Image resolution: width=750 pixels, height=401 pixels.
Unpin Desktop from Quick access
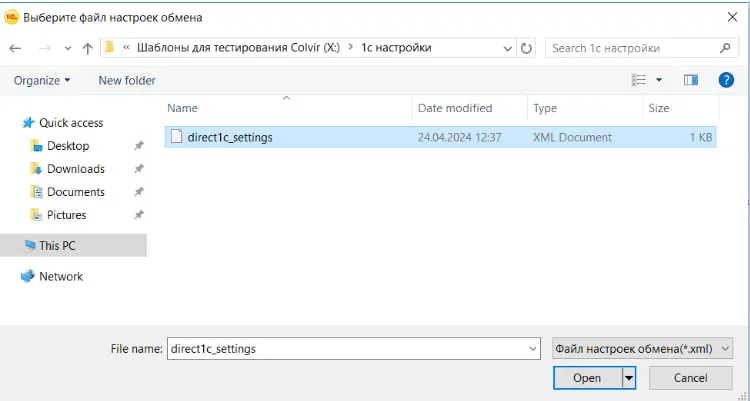(139, 146)
